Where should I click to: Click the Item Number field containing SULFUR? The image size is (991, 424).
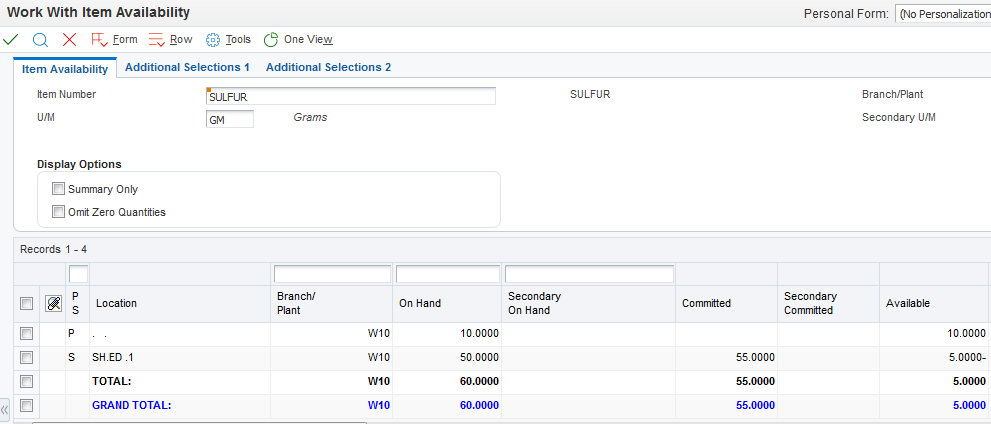(350, 96)
